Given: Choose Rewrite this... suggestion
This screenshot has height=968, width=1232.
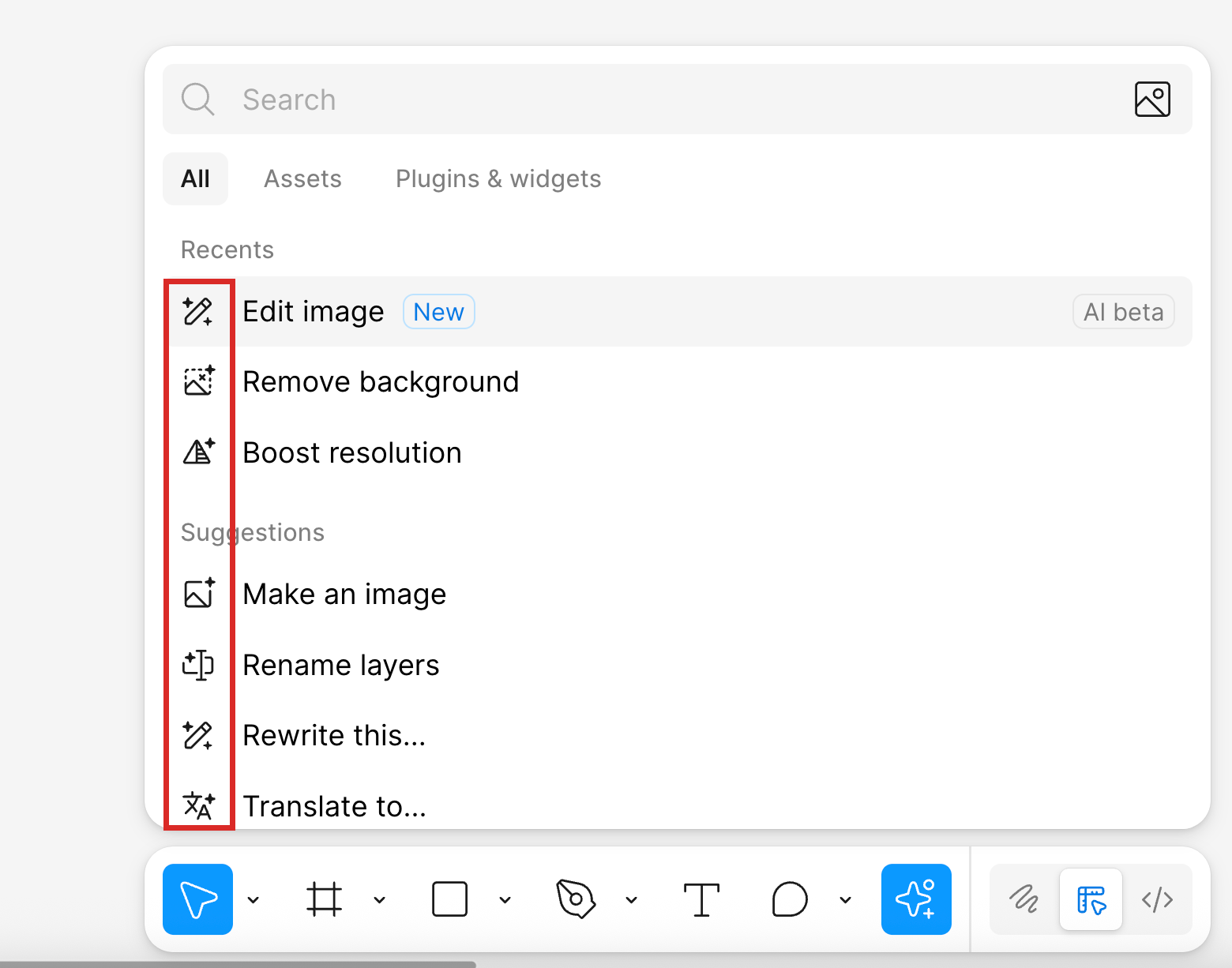Looking at the screenshot, I should pyautogui.click(x=678, y=735).
